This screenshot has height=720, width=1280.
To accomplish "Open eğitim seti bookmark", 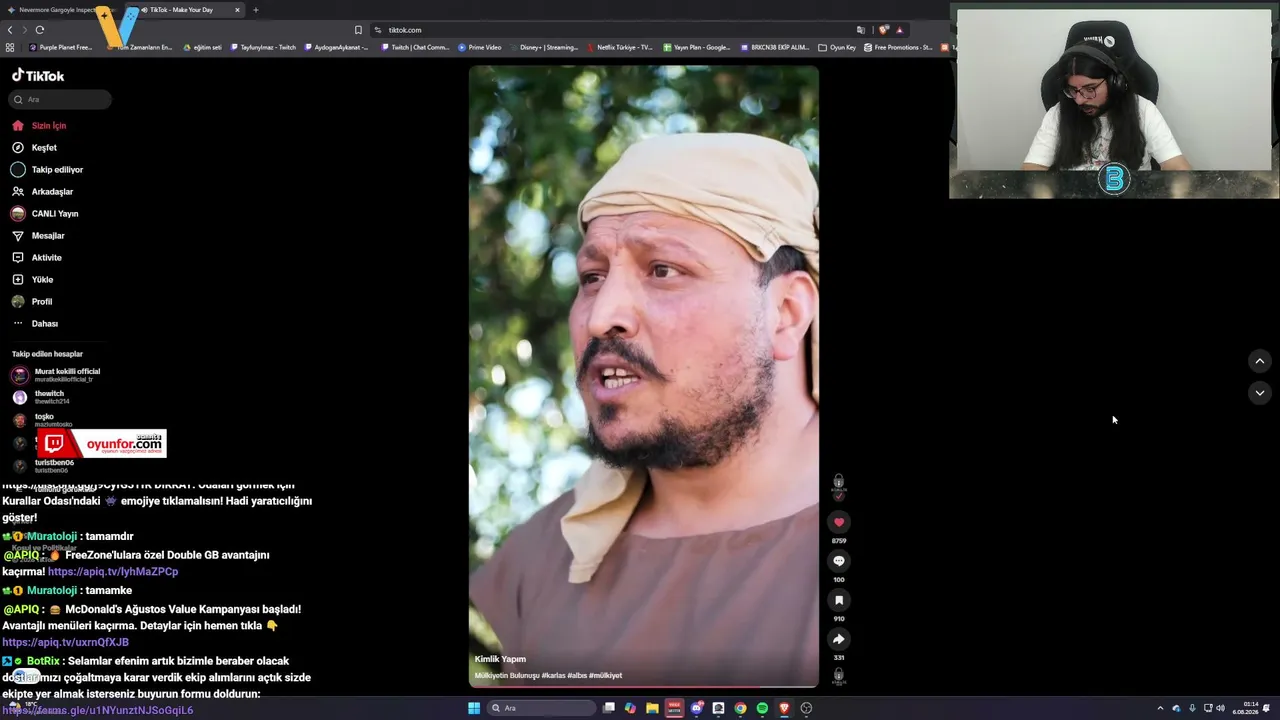I will [x=203, y=47].
